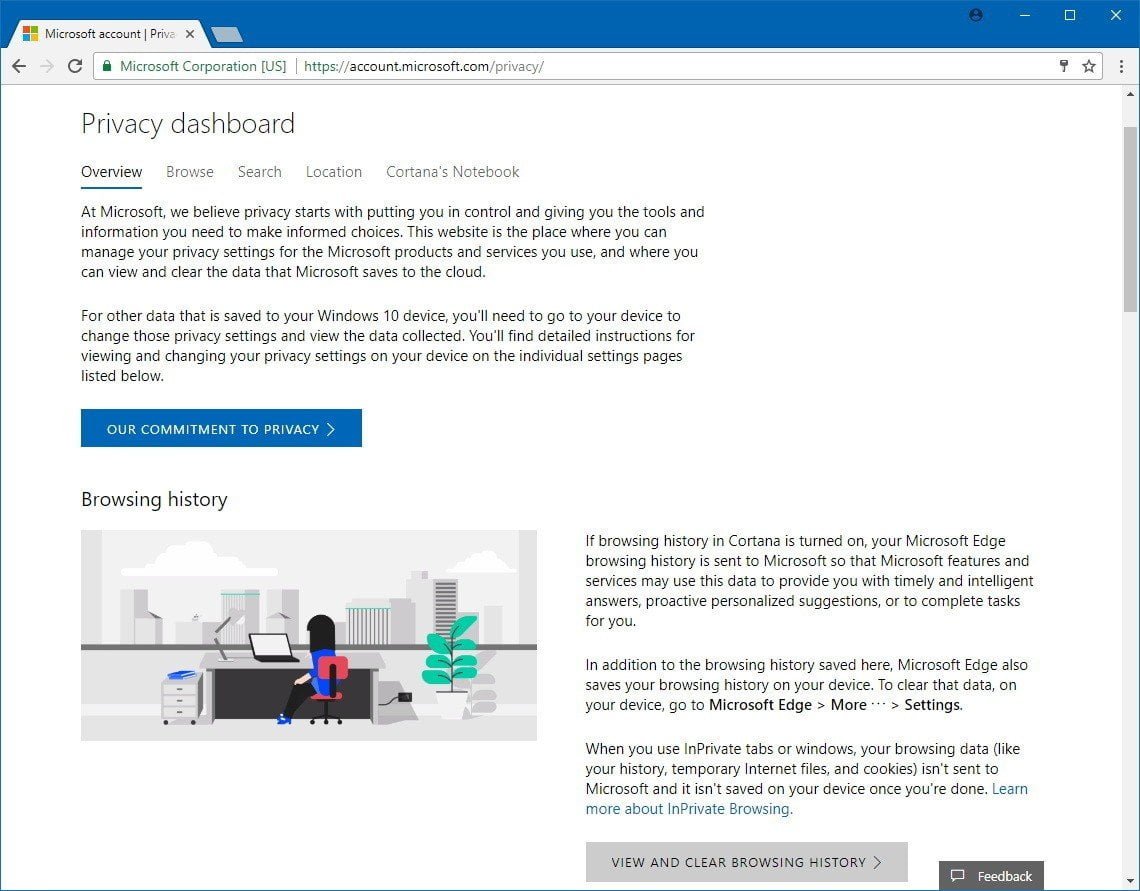Screen dimensions: 1140x891
Task: Open the Cortana's Notebook tab
Action: pyautogui.click(x=452, y=172)
